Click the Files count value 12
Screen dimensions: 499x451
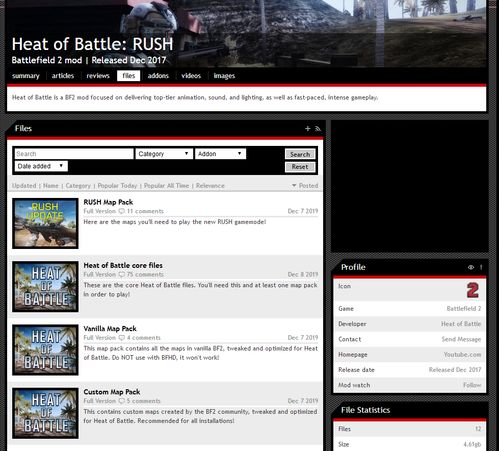click(x=478, y=429)
